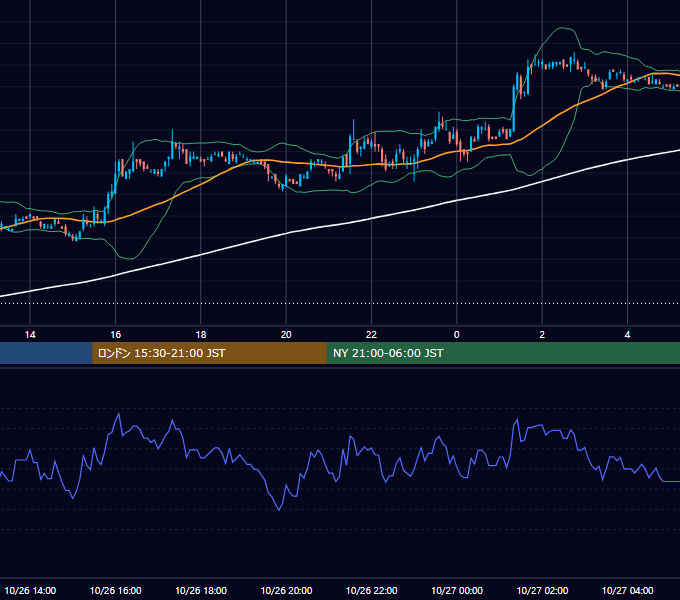Click the 10/26 20:00 date label
The image size is (680, 600).
[x=286, y=590]
